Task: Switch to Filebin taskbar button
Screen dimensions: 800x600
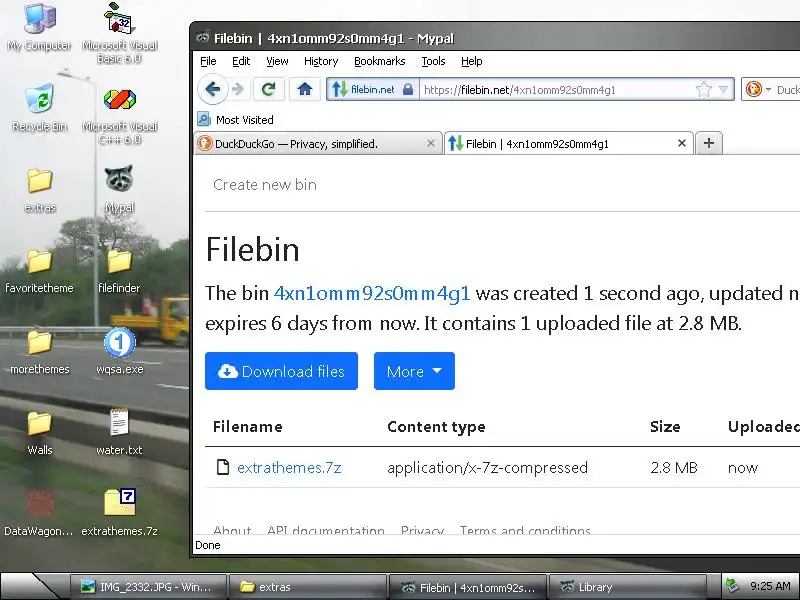Action: click(467, 587)
